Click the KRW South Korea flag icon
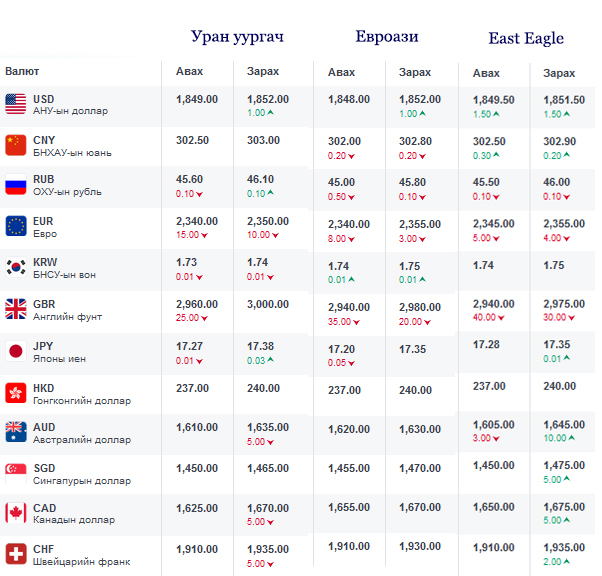The height and width of the screenshot is (576, 602). [x=16, y=267]
